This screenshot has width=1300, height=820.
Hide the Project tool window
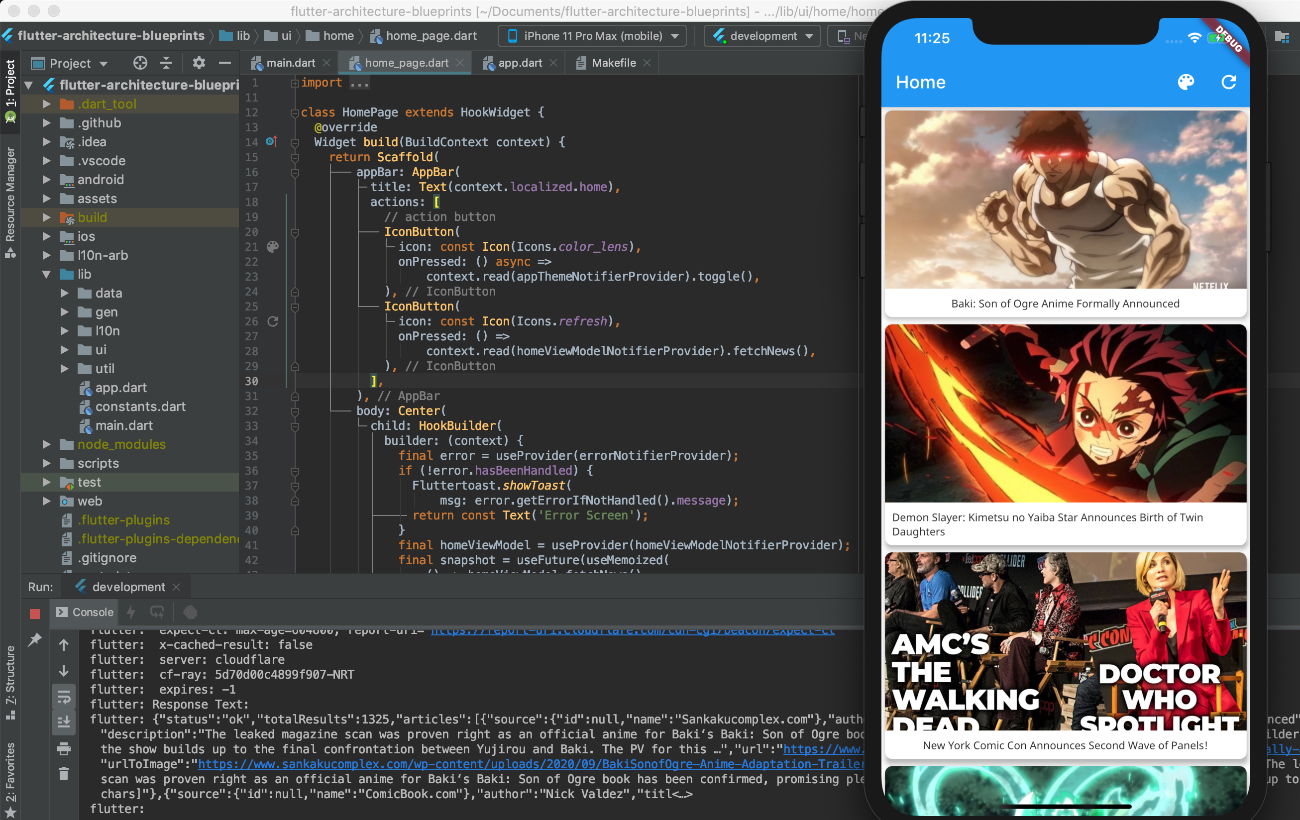coord(225,63)
